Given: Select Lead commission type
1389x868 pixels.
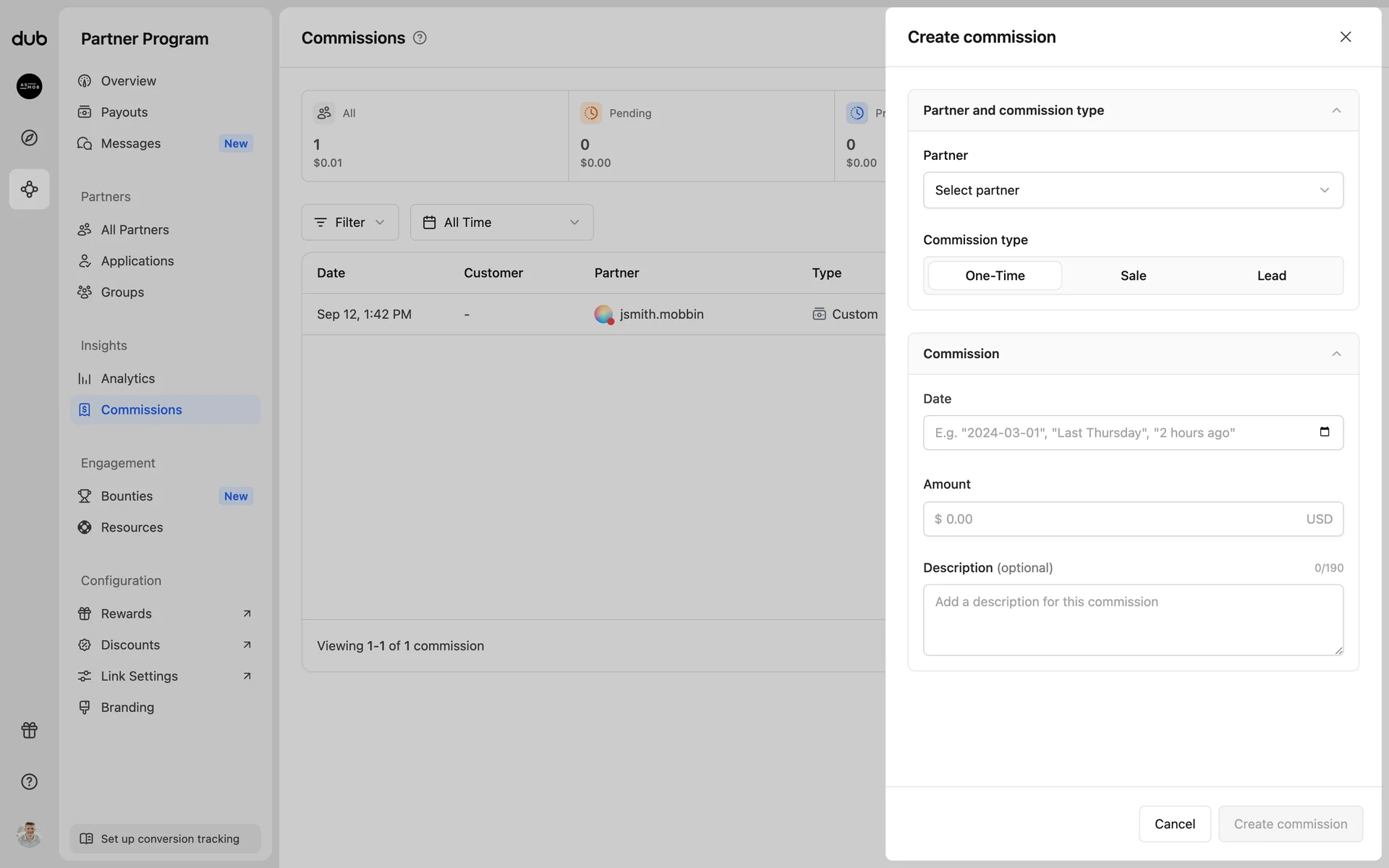Looking at the screenshot, I should (x=1271, y=276).
